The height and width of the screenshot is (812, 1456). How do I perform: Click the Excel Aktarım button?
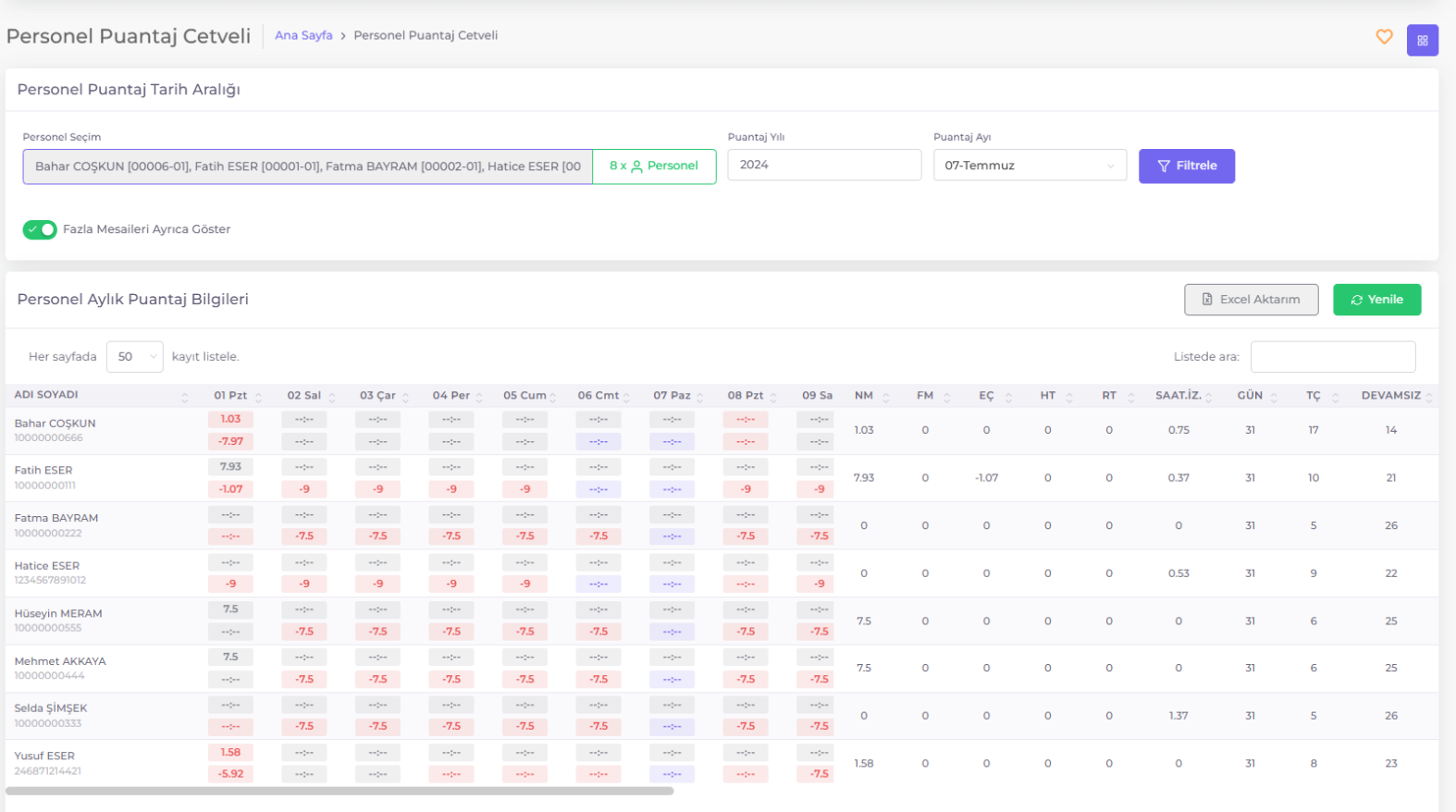click(1251, 300)
